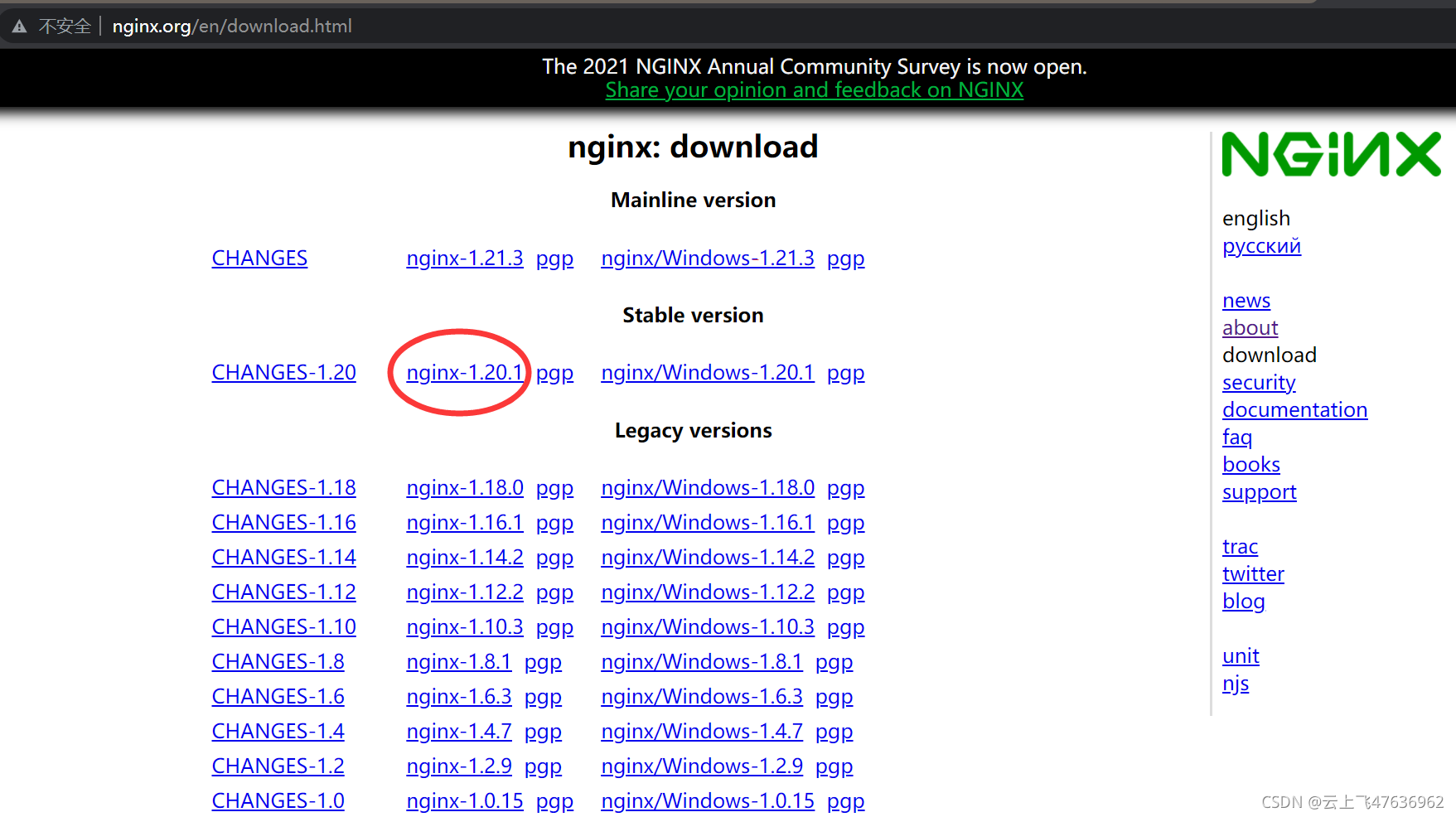Download nginx-1.21.3 source
This screenshot has width=1456, height=817.
pos(465,259)
